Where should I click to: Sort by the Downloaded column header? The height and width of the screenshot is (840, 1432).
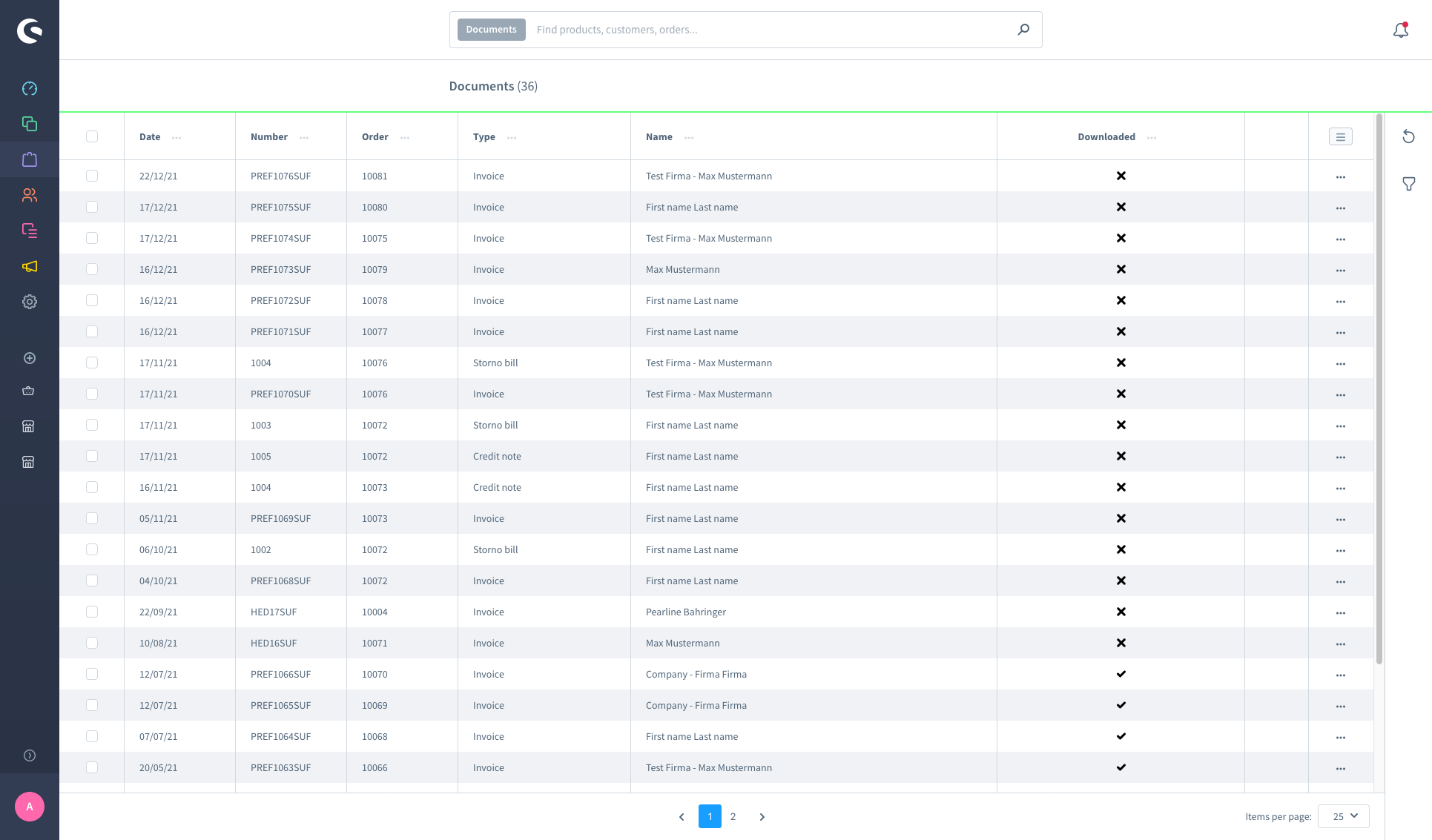1106,136
